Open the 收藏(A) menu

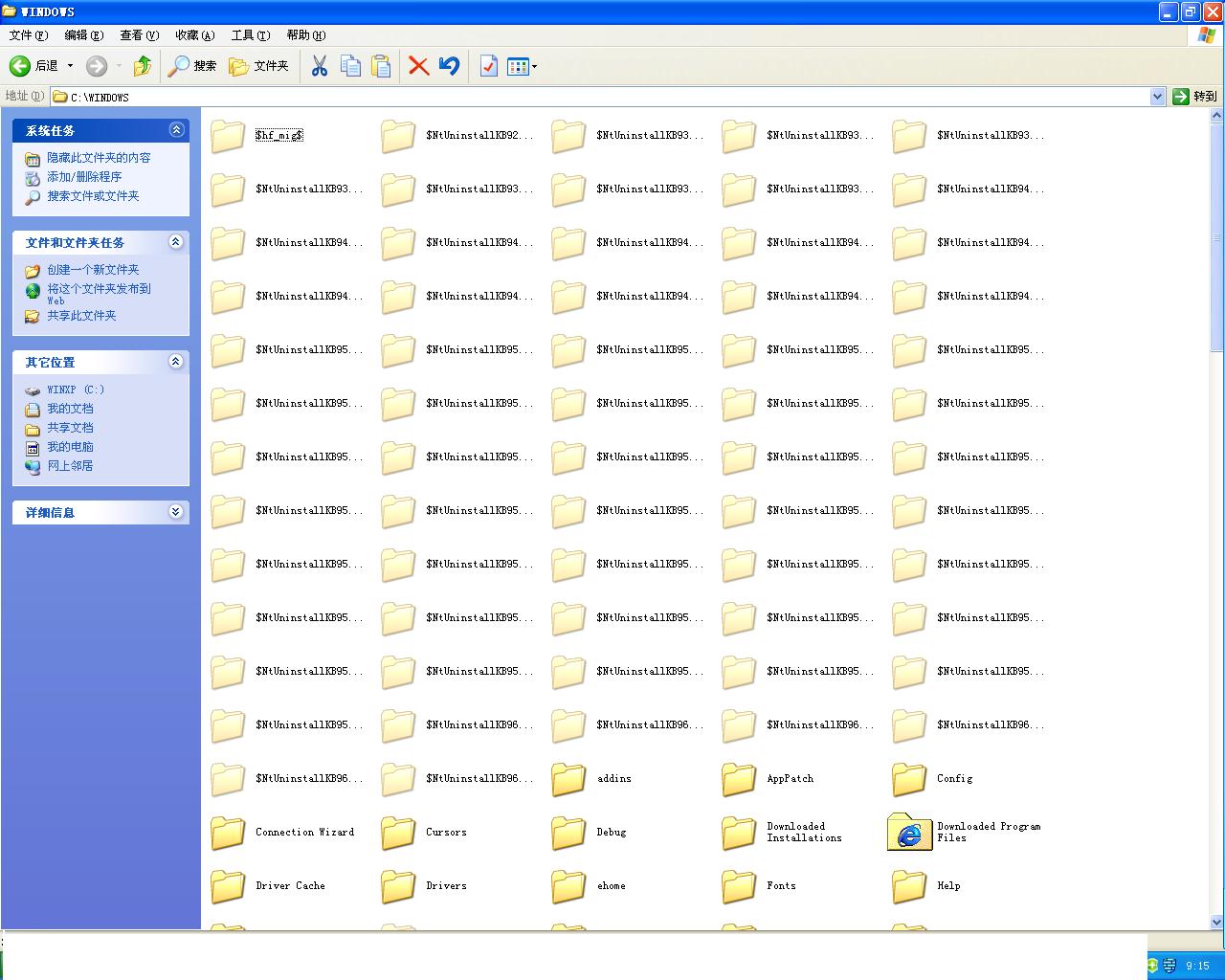194,35
